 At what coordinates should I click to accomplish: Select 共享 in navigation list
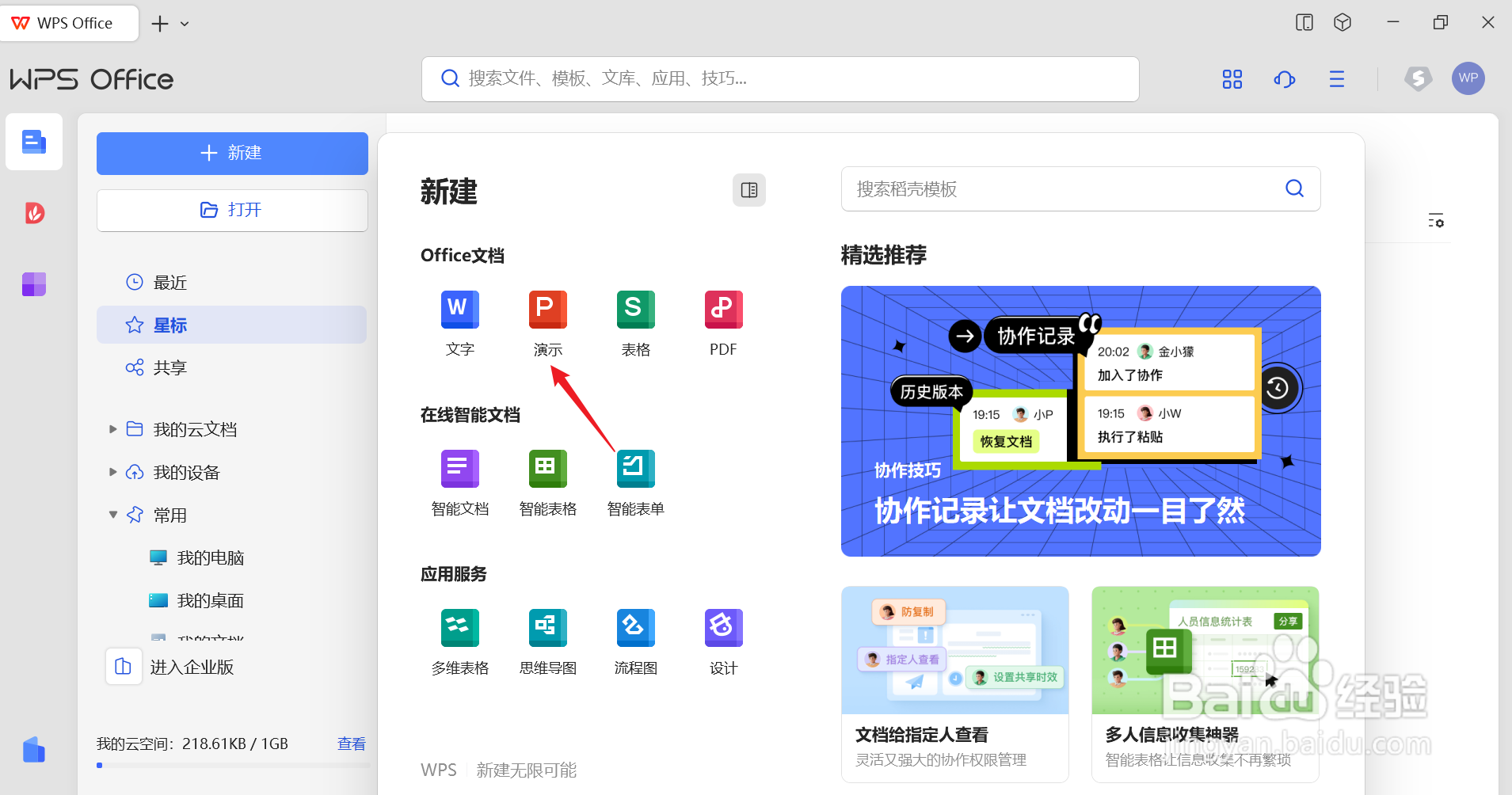(x=231, y=367)
